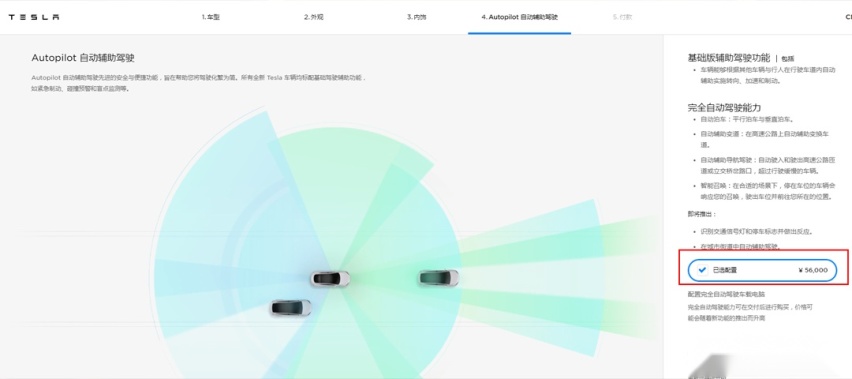Viewport: 852px width, 379px height.
Task: Click the Tesla logo
Action: pos(34,17)
